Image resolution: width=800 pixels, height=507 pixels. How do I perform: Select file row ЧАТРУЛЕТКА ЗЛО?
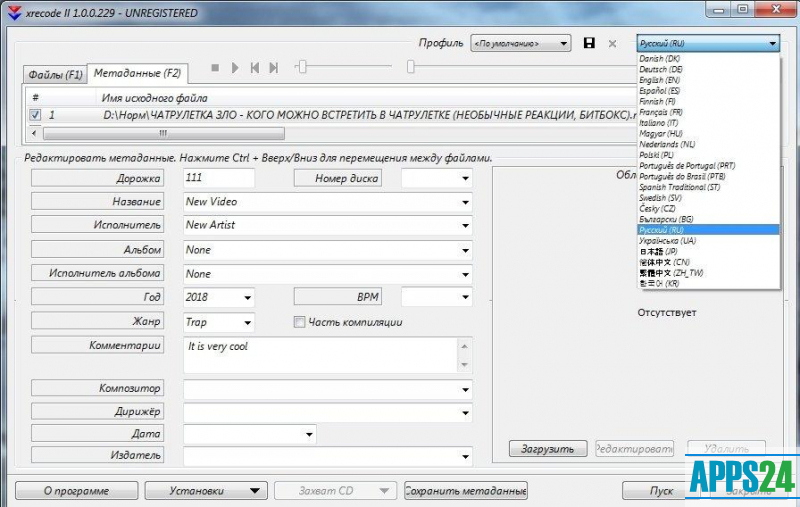pyautogui.click(x=332, y=115)
